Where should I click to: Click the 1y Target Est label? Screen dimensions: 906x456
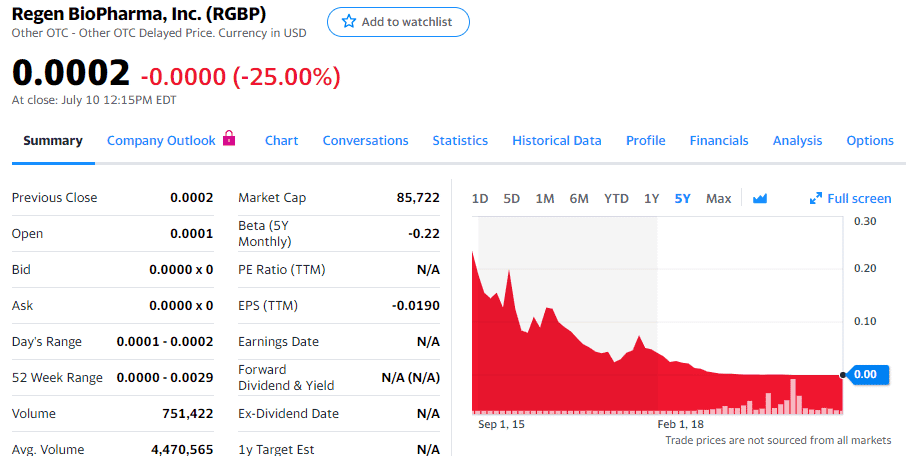(276, 449)
